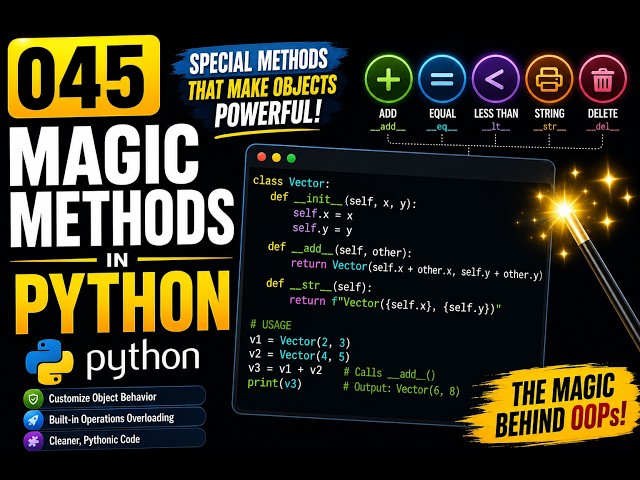Click the Customize Object Behavior pill
The image size is (640, 480).
[114, 398]
